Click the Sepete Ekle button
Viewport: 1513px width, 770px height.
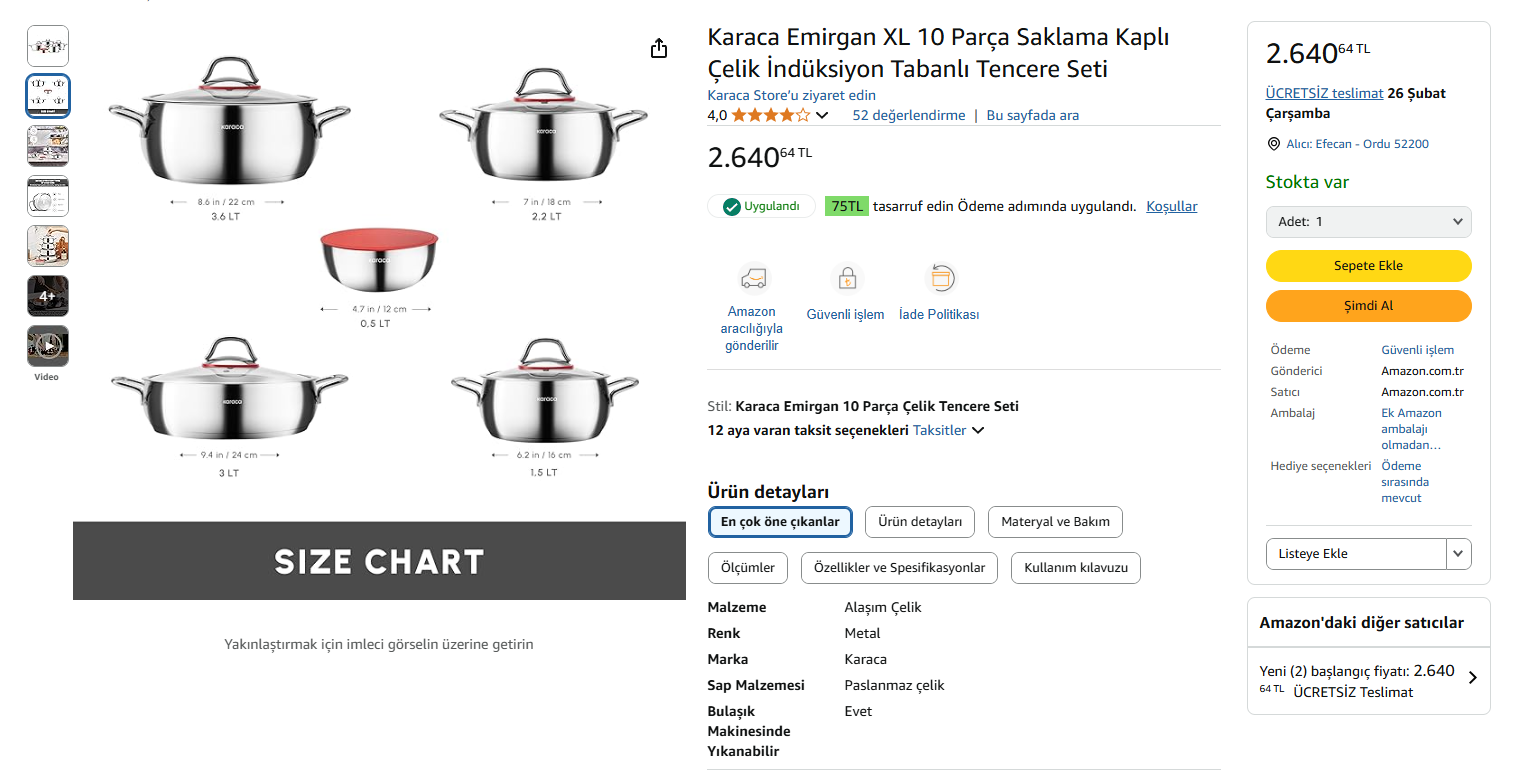(x=1368, y=266)
